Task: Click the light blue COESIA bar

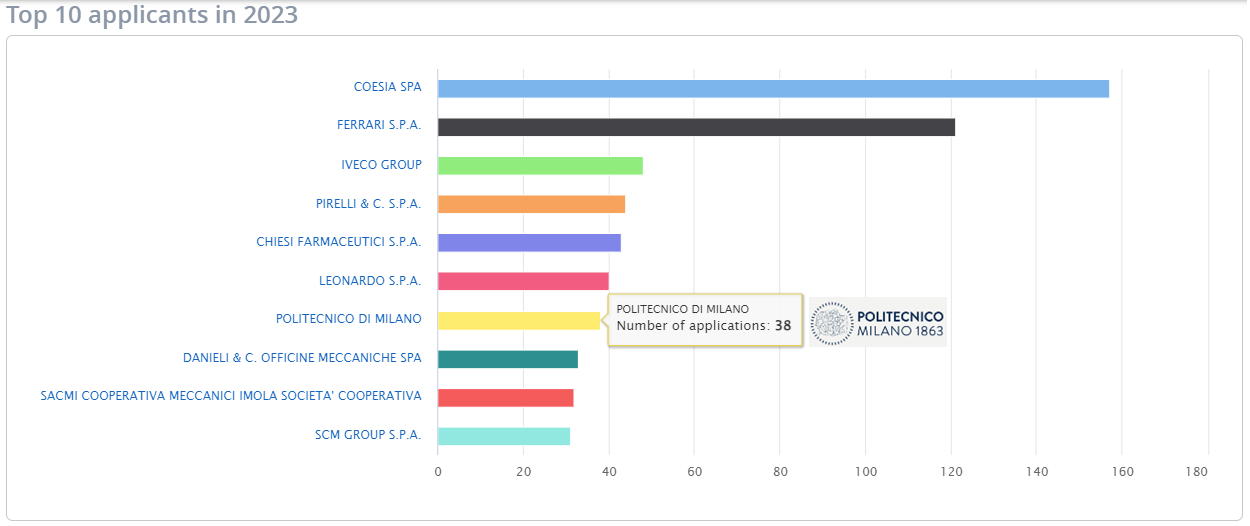Action: (x=773, y=88)
